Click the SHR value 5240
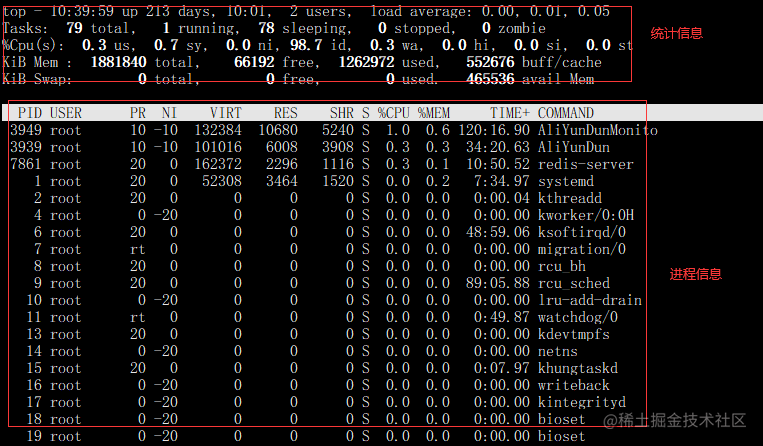This screenshot has width=763, height=446. tap(338, 130)
